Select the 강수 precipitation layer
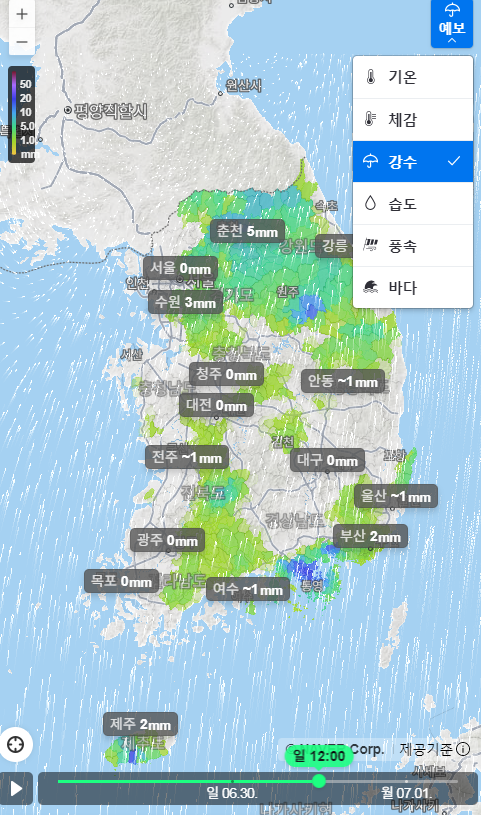Screen dimensions: 481x815 coord(413,162)
